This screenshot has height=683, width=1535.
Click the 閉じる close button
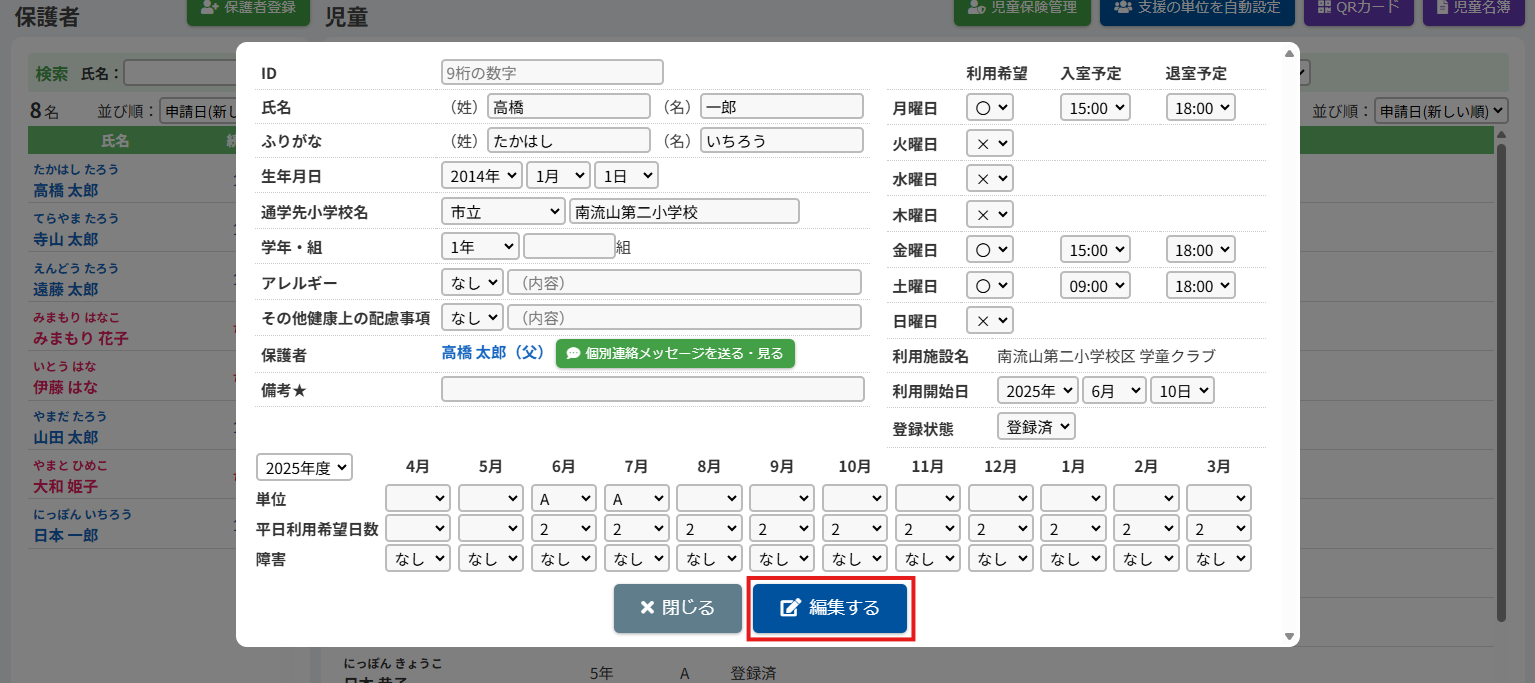[x=677, y=608]
